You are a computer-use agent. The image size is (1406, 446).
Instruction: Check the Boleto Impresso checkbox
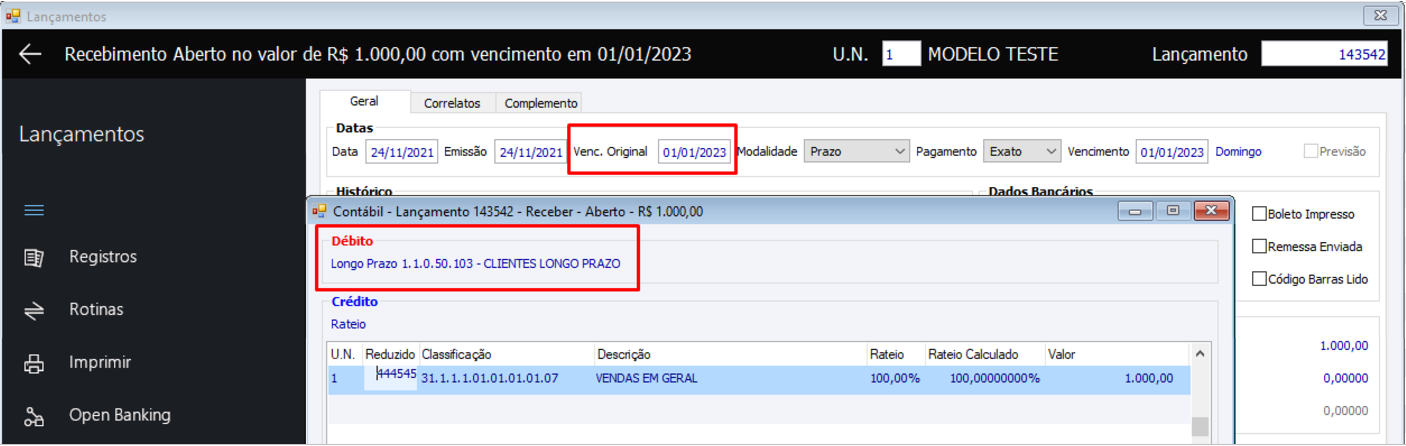(x=1259, y=214)
